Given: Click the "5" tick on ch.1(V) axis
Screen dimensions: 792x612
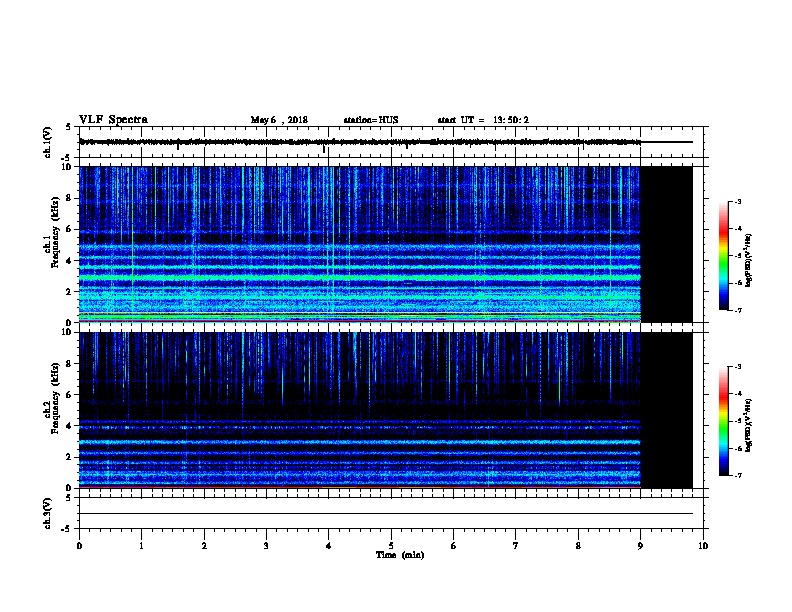Looking at the screenshot, I should tap(69, 127).
